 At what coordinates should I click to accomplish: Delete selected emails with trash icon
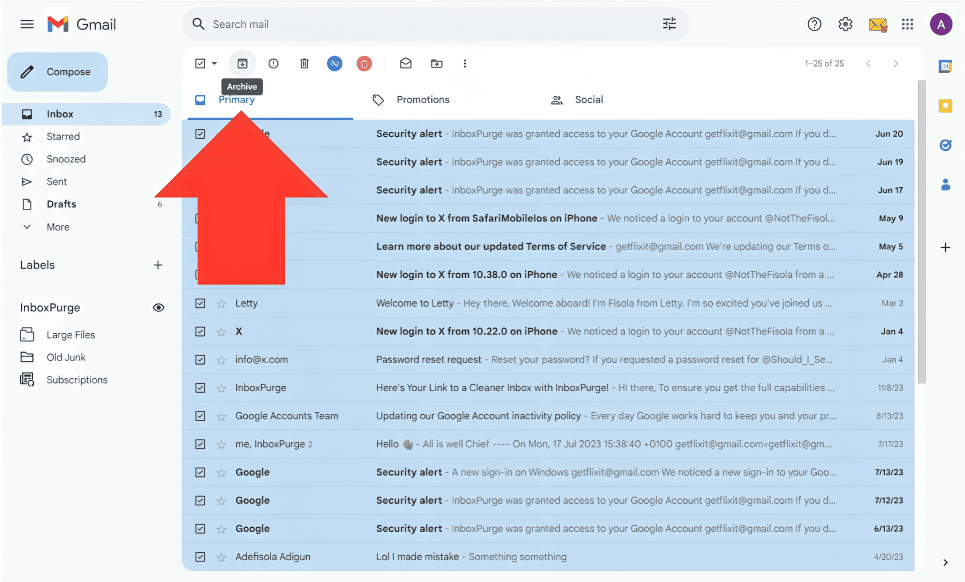304,63
